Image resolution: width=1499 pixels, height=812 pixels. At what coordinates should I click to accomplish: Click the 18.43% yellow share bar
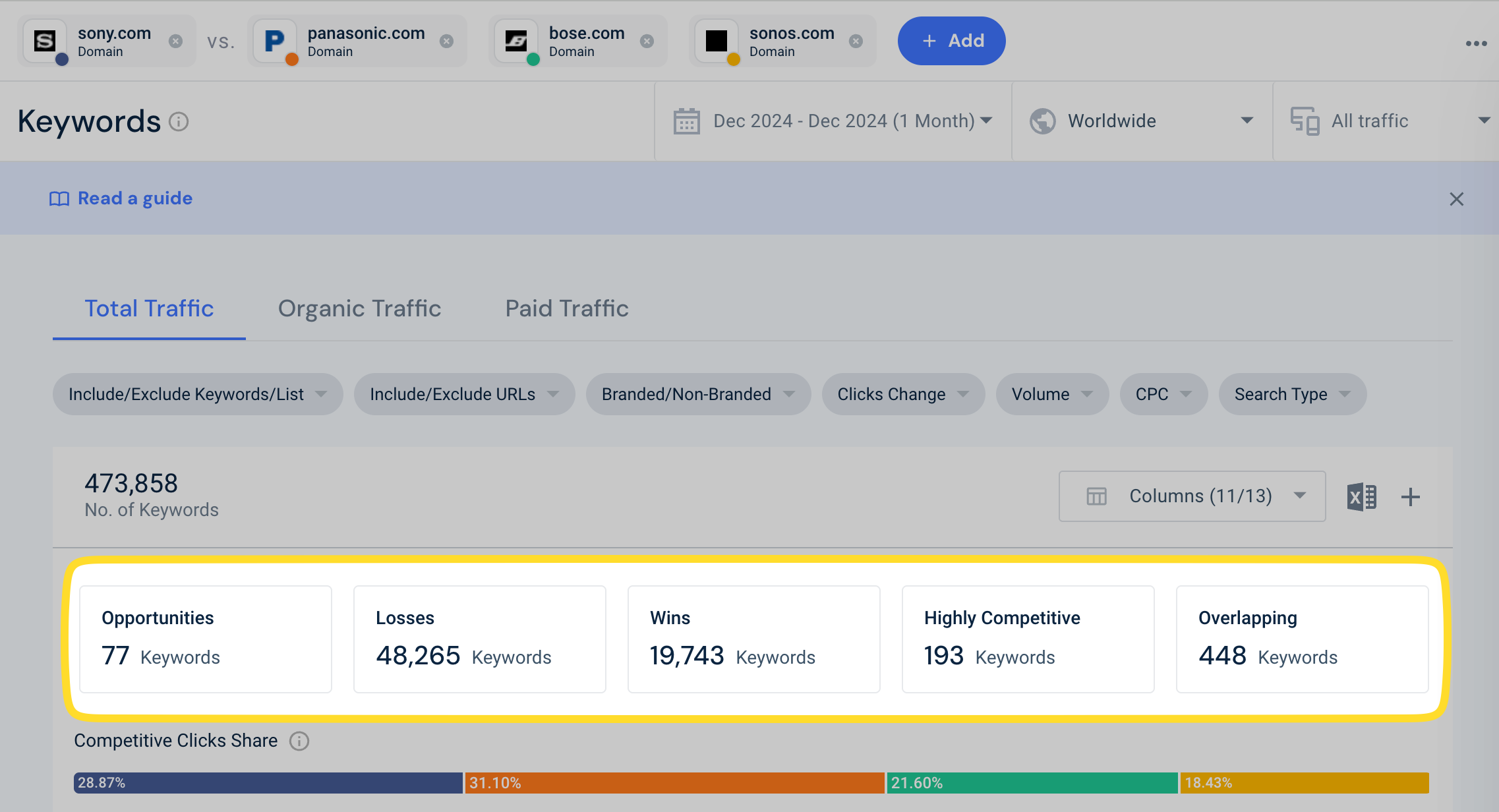point(1305,783)
